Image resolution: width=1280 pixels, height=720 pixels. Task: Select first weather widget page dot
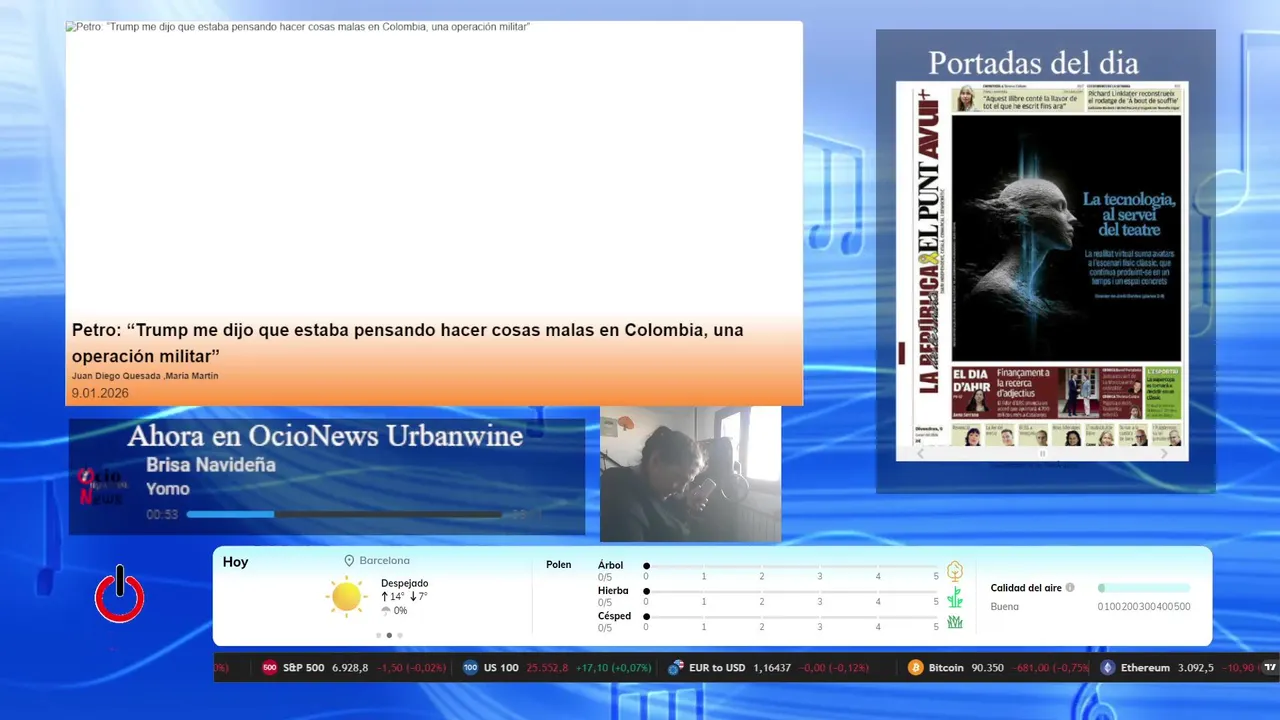point(378,635)
